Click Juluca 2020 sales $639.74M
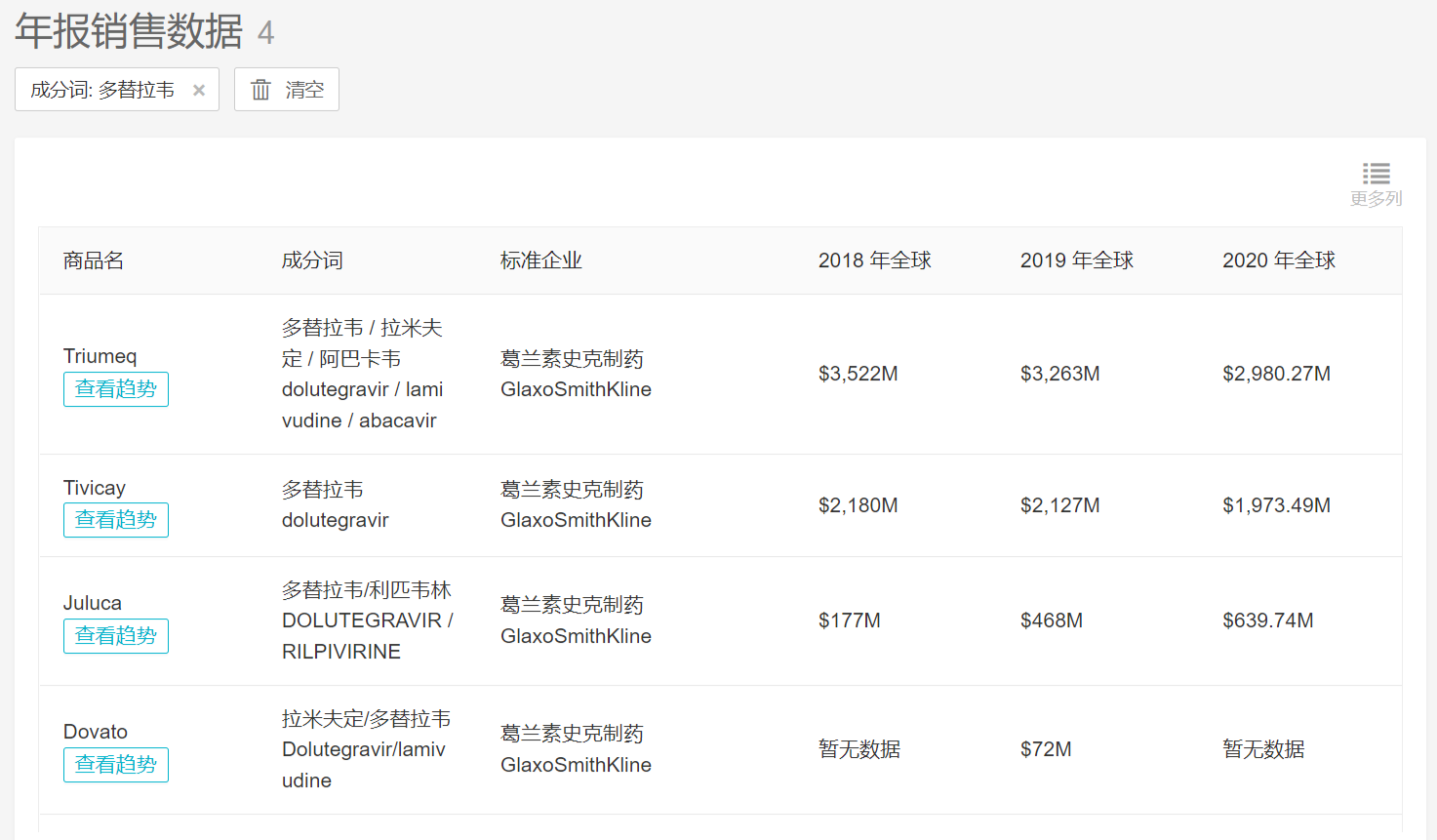Screen dimensions: 1437x840 pyautogui.click(x=1268, y=620)
